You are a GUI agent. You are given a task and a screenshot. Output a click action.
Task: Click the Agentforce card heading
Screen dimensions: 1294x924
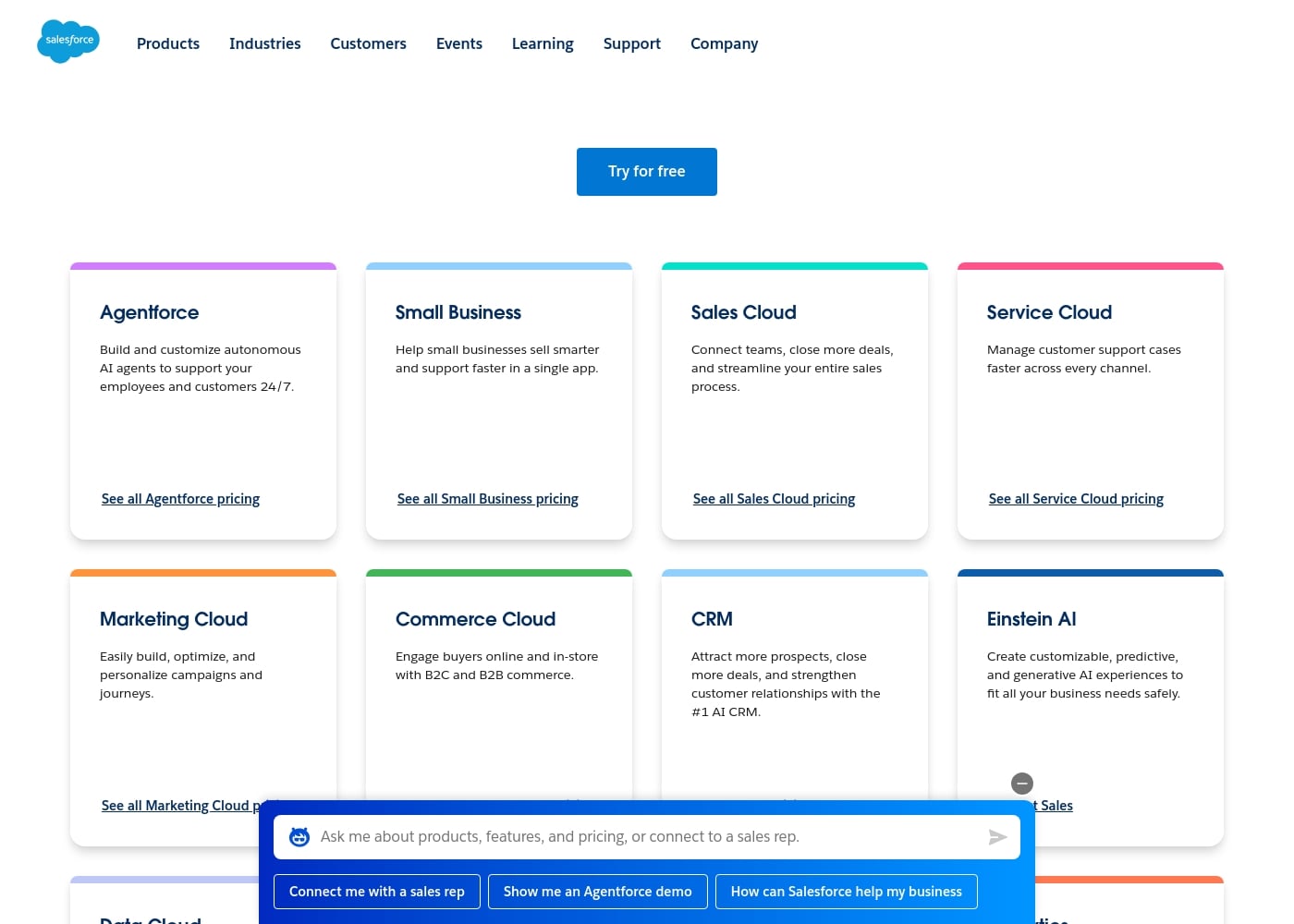point(150,312)
